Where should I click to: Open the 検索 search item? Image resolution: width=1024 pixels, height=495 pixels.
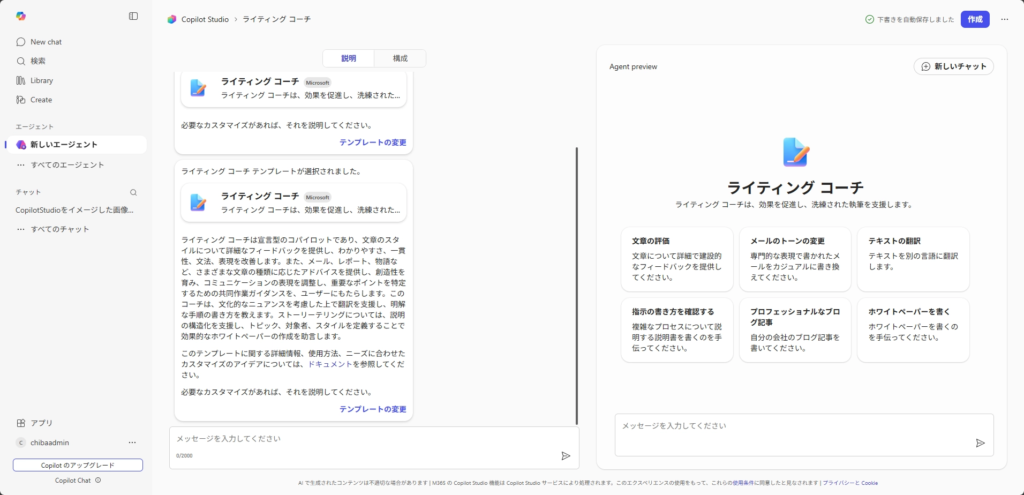click(x=38, y=61)
